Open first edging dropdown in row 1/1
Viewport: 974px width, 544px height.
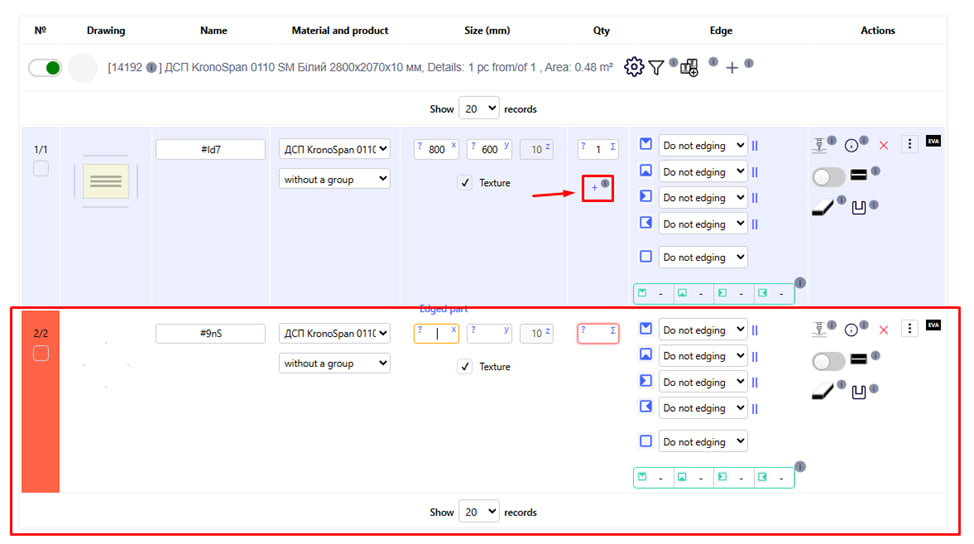click(x=703, y=146)
